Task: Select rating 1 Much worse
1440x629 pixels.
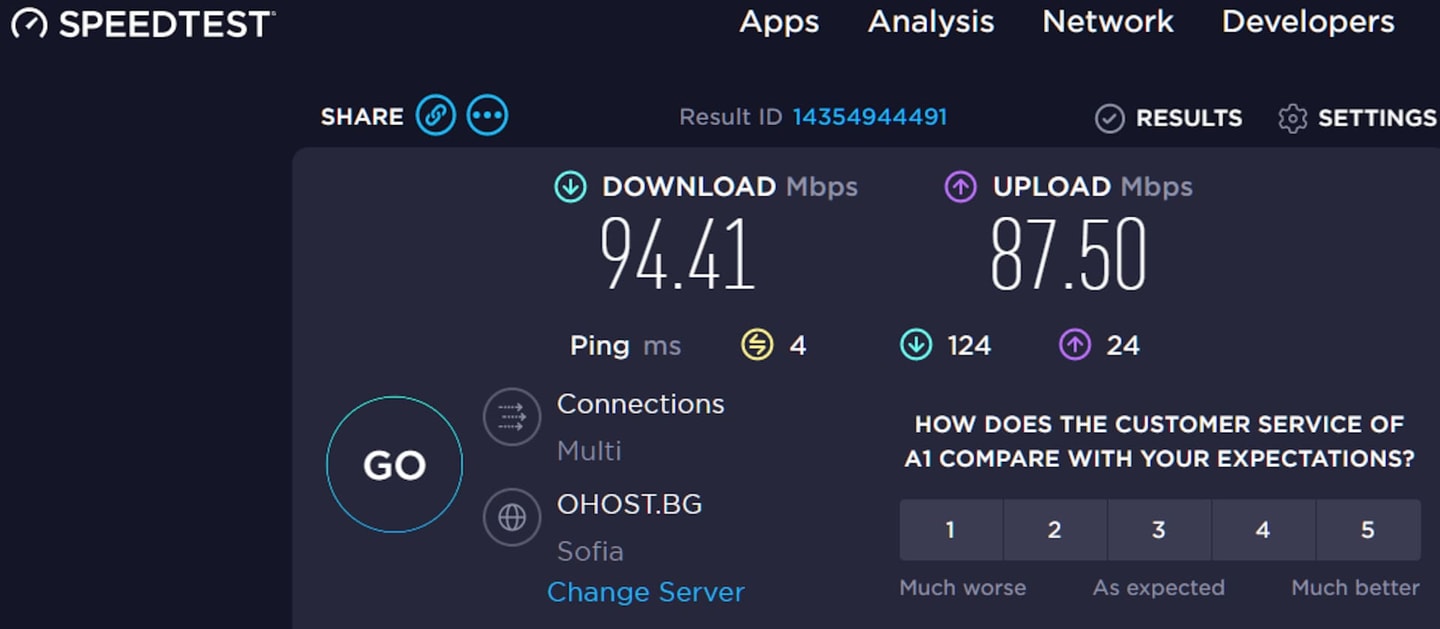Action: (x=951, y=530)
